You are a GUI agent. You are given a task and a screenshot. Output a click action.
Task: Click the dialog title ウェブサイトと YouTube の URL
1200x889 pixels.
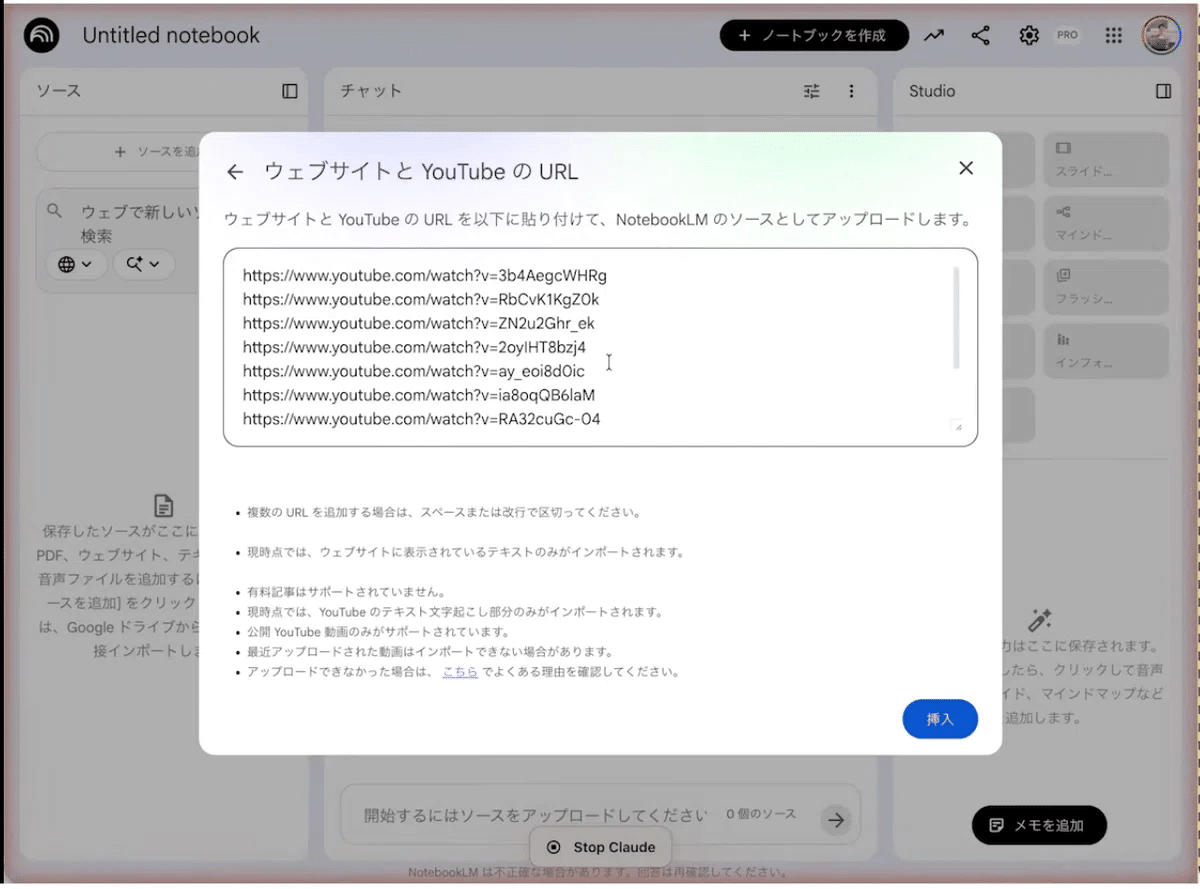point(421,171)
